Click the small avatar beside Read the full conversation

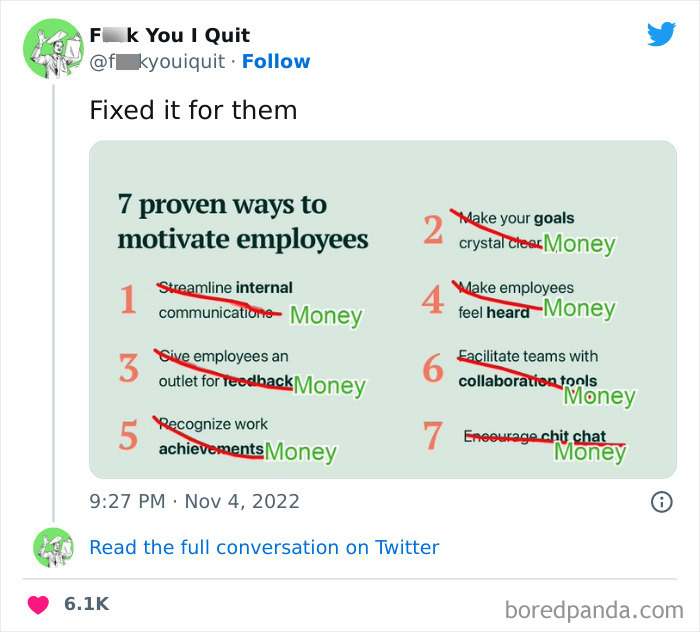point(52,547)
